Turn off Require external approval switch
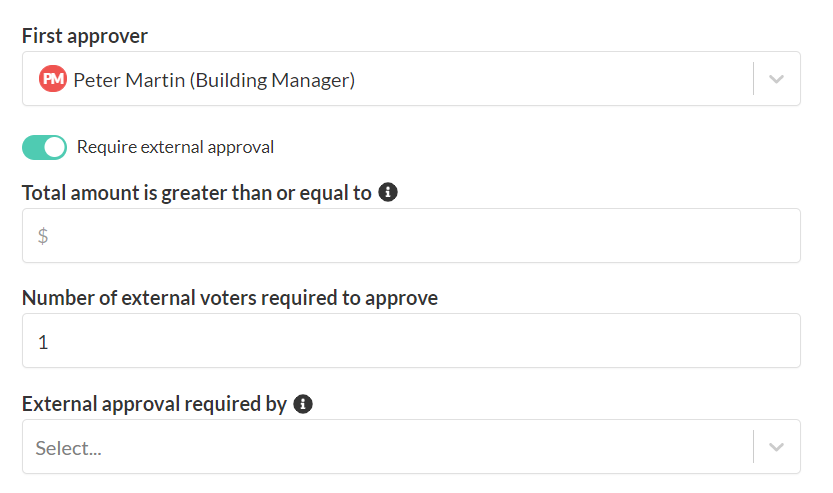The image size is (833, 493). pyautogui.click(x=45, y=147)
